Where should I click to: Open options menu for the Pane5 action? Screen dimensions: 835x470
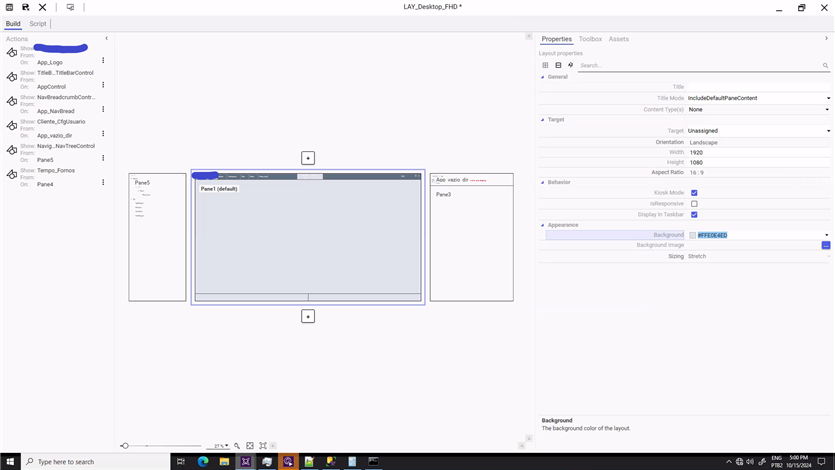tap(103, 158)
